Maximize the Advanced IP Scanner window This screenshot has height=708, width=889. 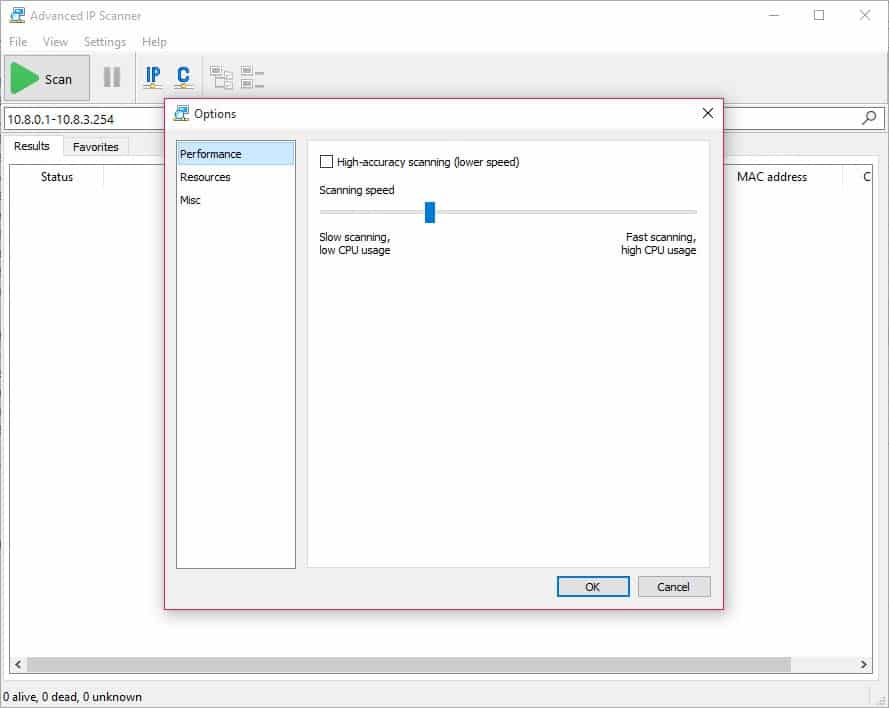point(819,15)
